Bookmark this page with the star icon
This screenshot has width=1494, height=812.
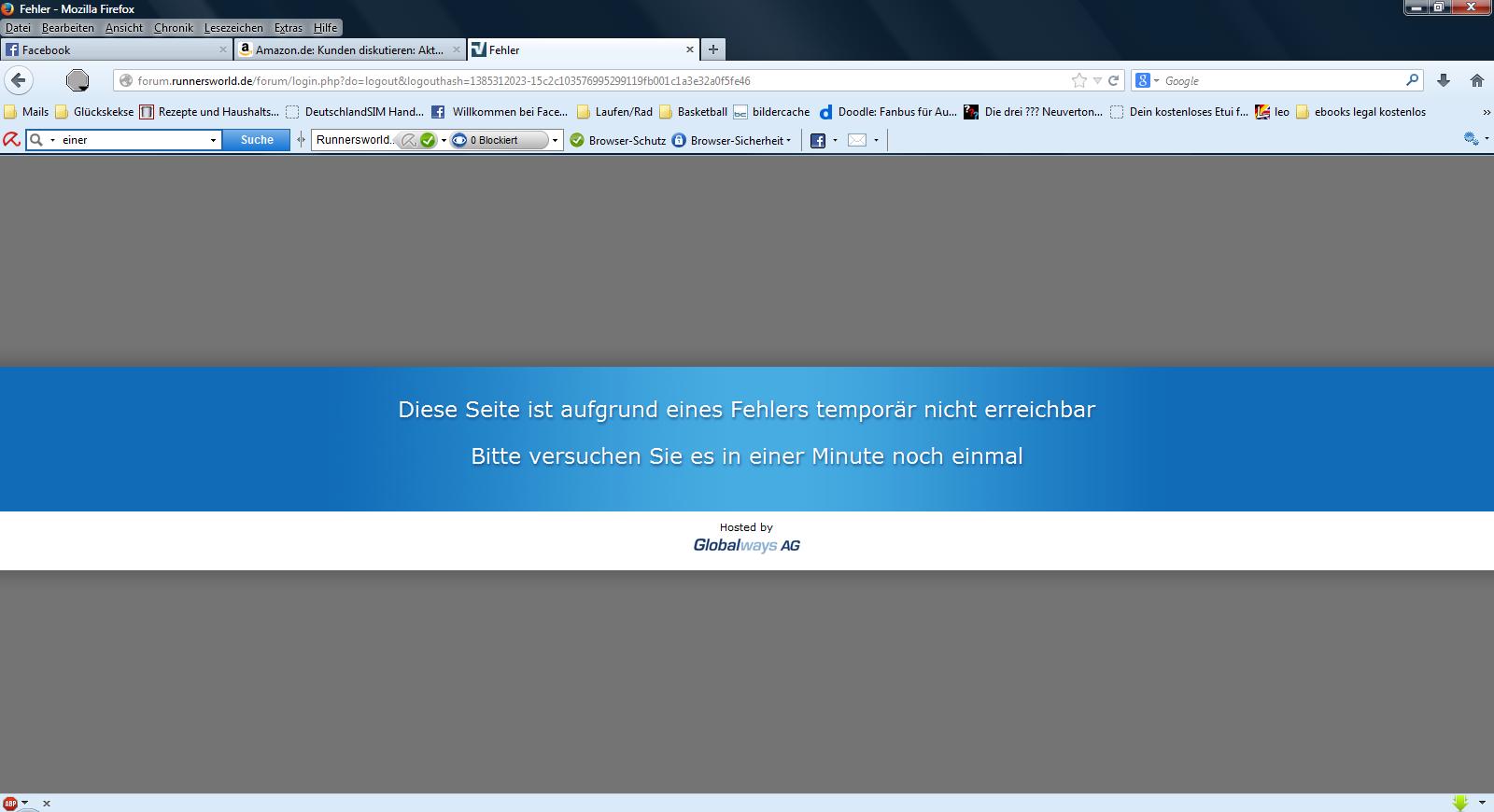pyautogui.click(x=1079, y=81)
